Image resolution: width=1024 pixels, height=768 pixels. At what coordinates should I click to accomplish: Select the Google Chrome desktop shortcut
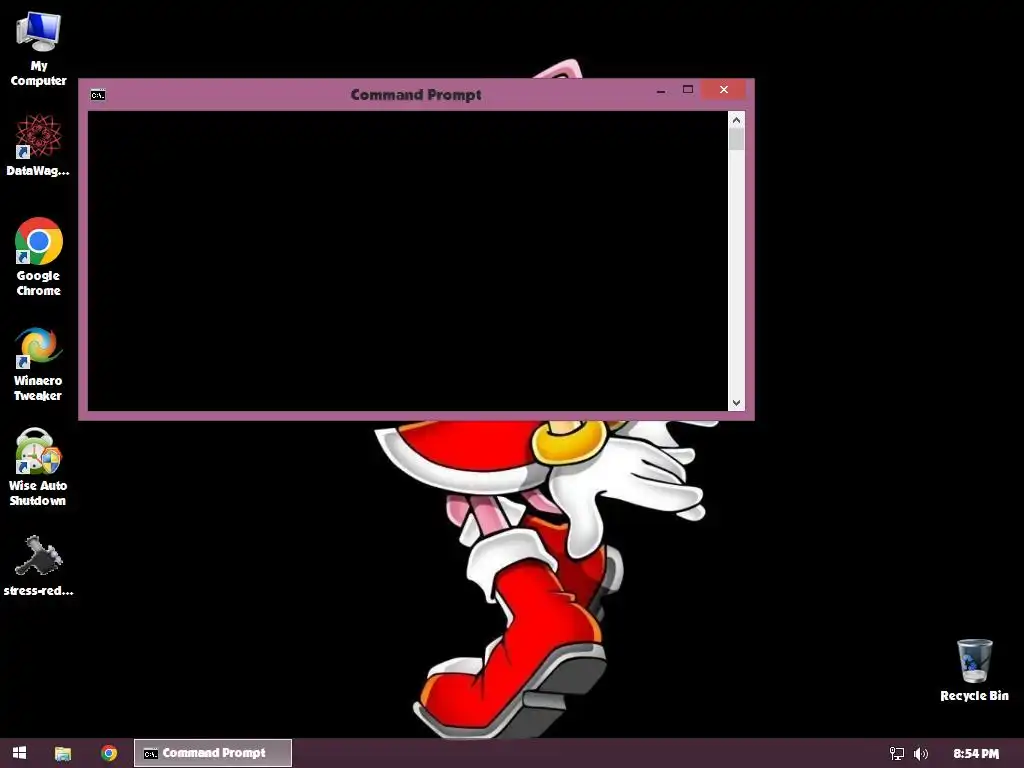click(39, 257)
